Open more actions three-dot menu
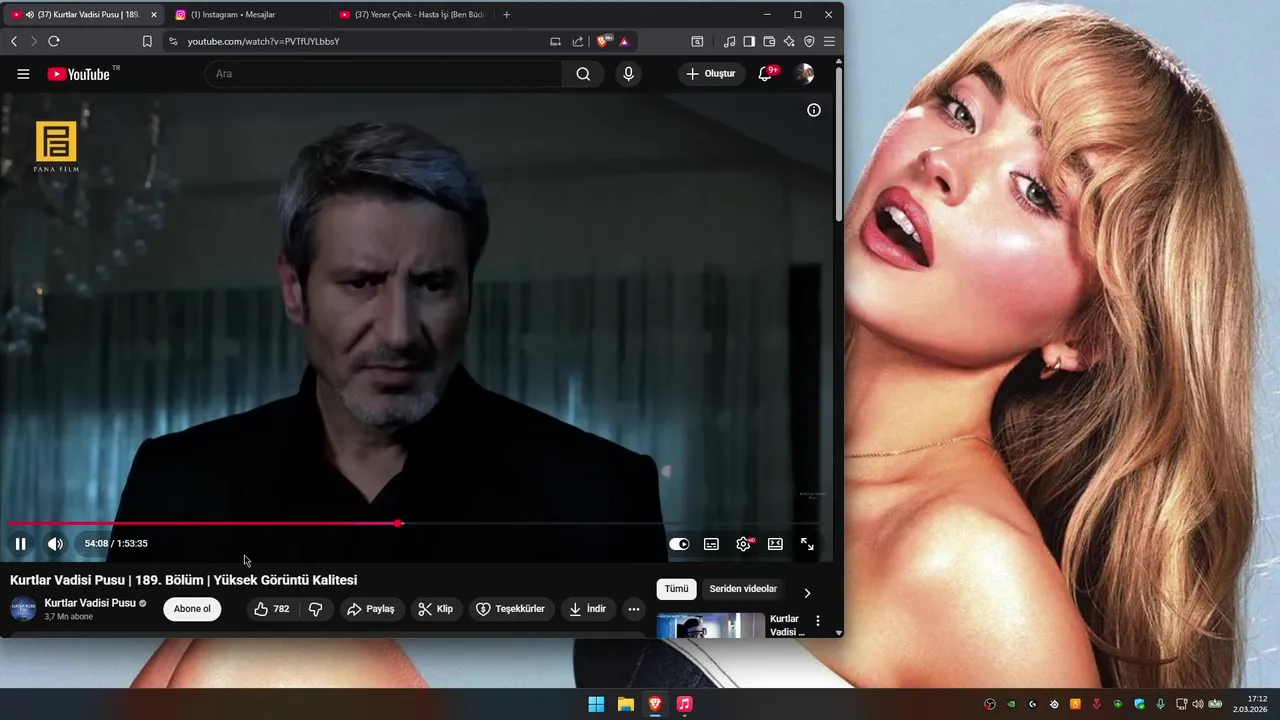1280x720 pixels. point(633,609)
